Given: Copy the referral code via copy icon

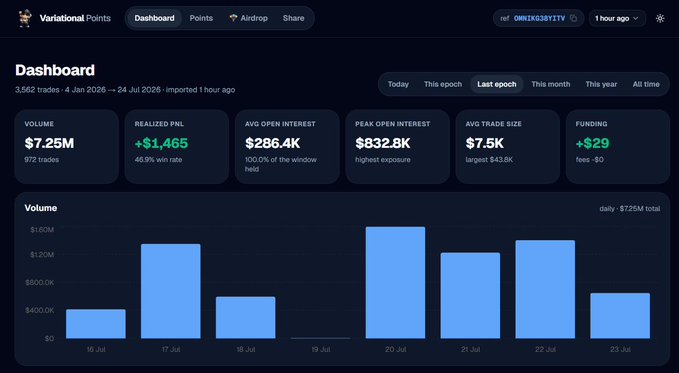Looking at the screenshot, I should tap(573, 18).
